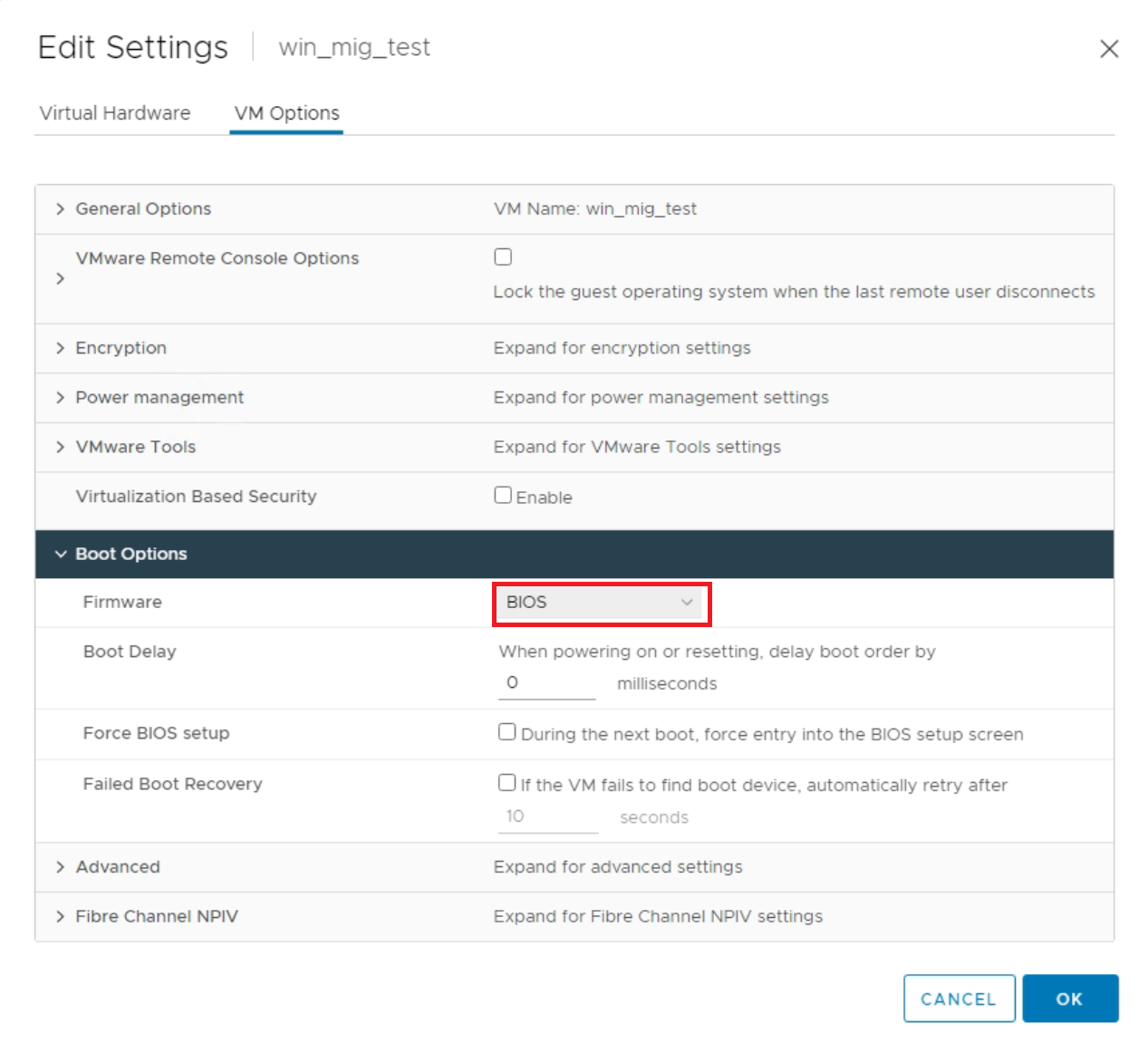Click the 'VM Name: win_mig_test' text
Image resolution: width=1148 pixels, height=1053 pixels.
tap(595, 209)
